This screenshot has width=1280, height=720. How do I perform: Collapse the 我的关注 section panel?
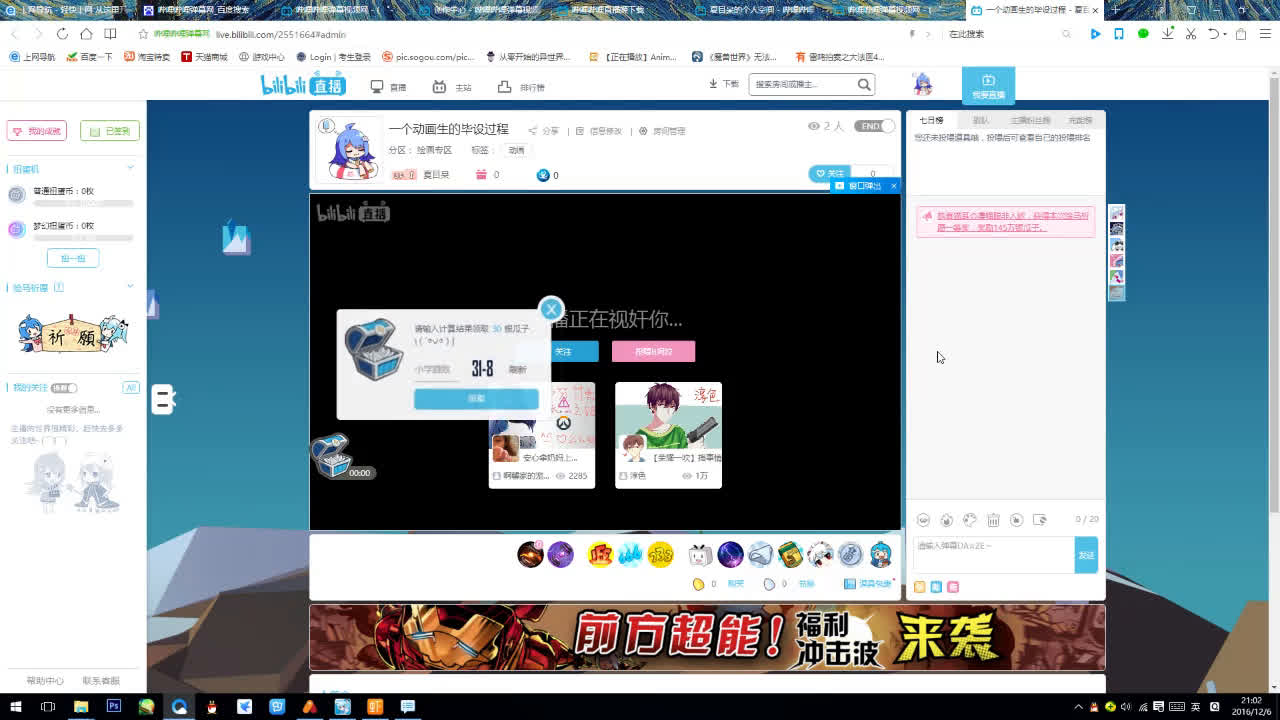pos(130,387)
